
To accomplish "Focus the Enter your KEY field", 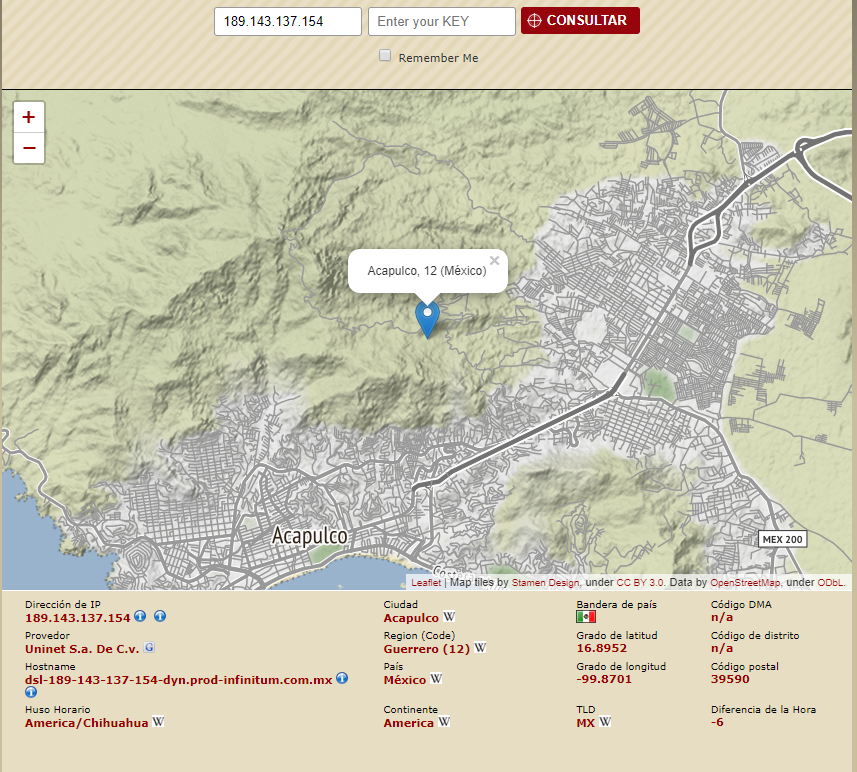I will point(442,21).
